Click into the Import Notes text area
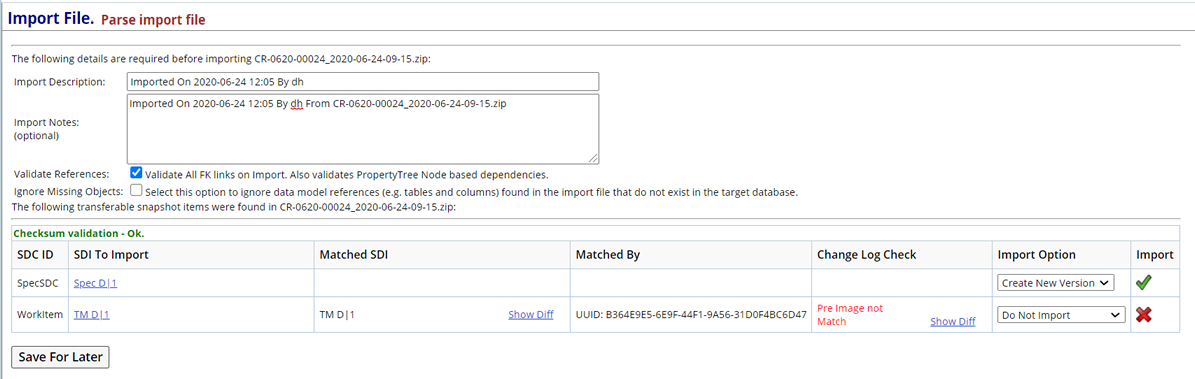Screen dimensions: 1195x379 coord(363,128)
